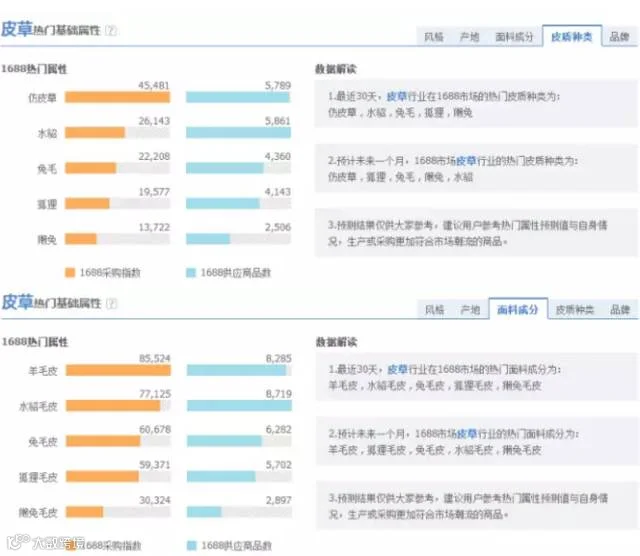
Task: Click the help icon beside upper 皮草热门基础属性 title
Action: pyautogui.click(x=111, y=30)
